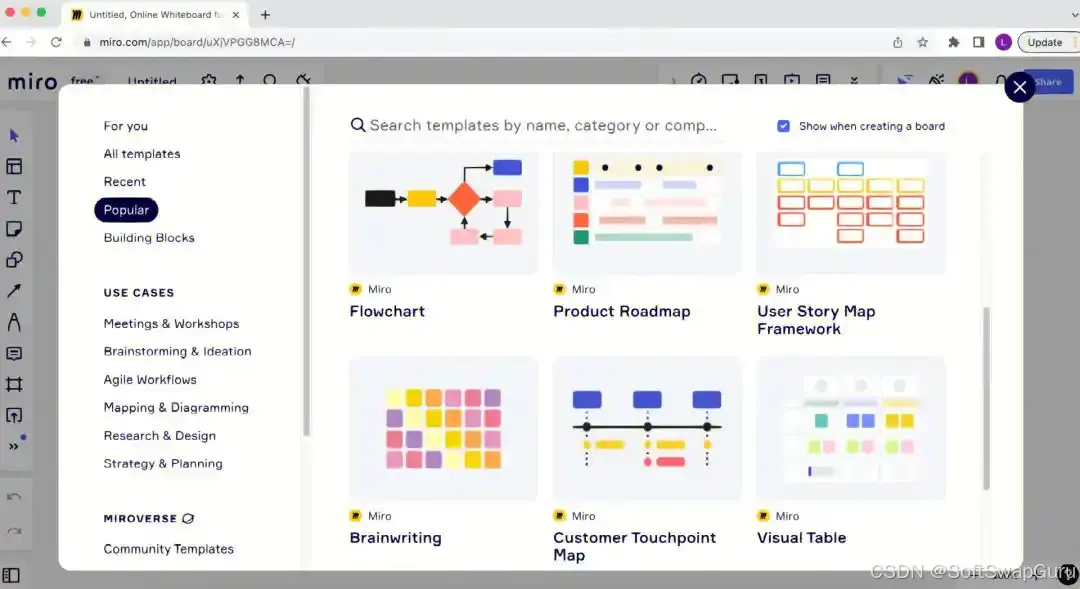Click the board search magnifier in top bar
The height and width of the screenshot is (589, 1080).
click(x=270, y=81)
